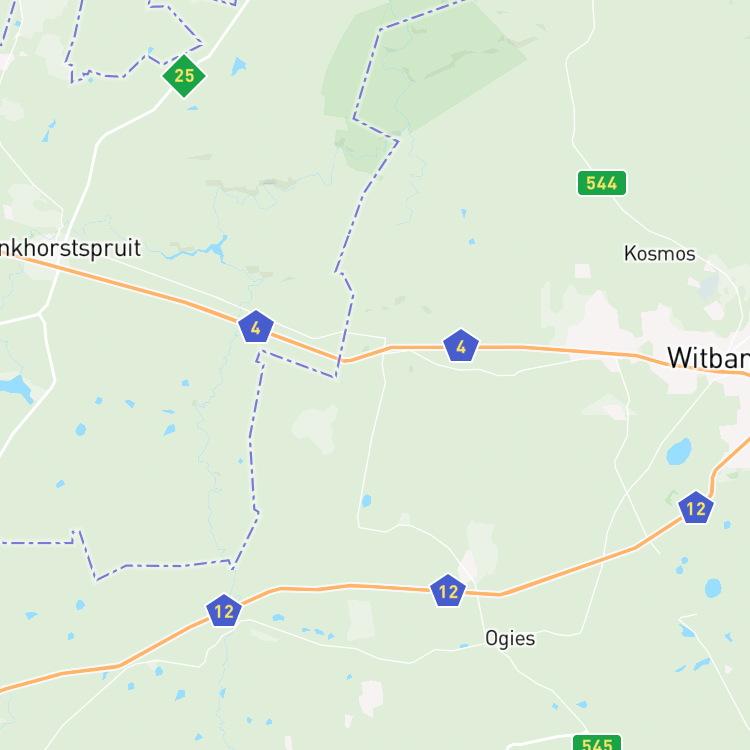Select the Witbank city label

pyautogui.click(x=708, y=357)
